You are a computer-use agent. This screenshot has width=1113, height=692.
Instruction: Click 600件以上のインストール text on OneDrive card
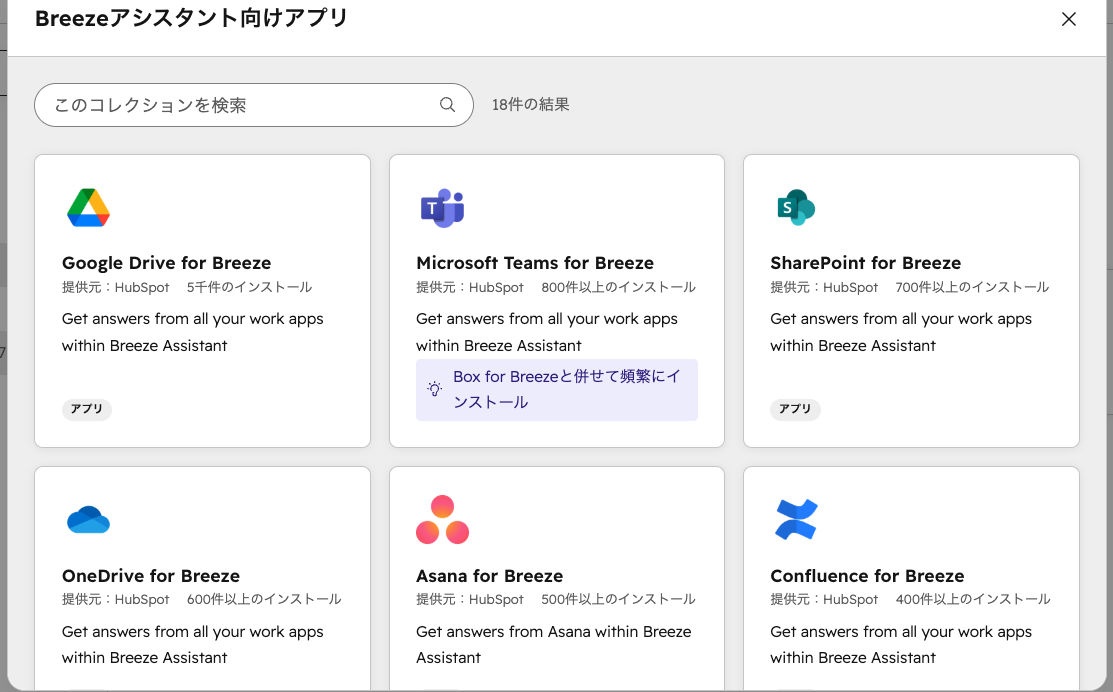(x=264, y=600)
